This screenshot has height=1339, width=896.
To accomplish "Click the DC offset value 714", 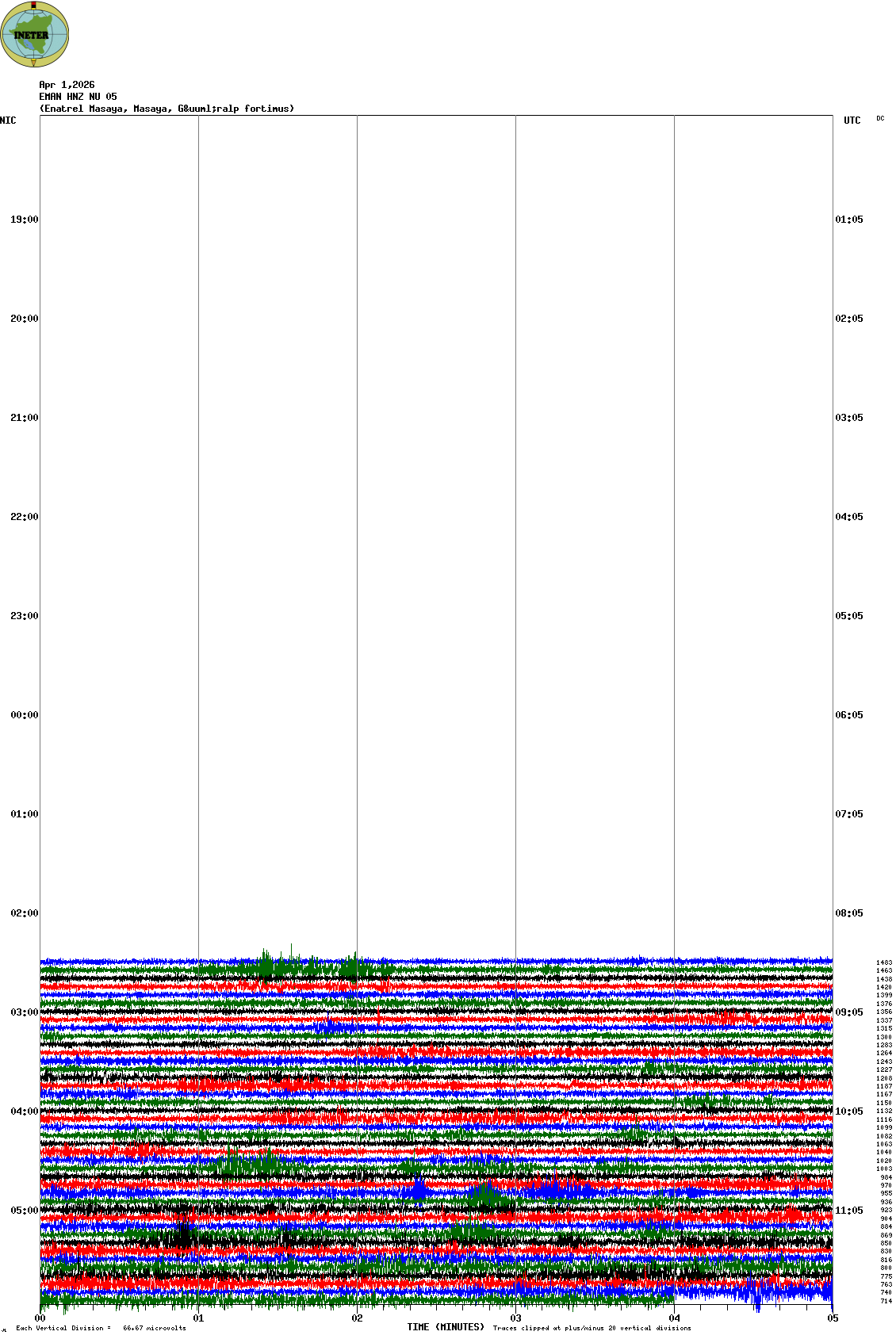I will tap(886, 1301).
